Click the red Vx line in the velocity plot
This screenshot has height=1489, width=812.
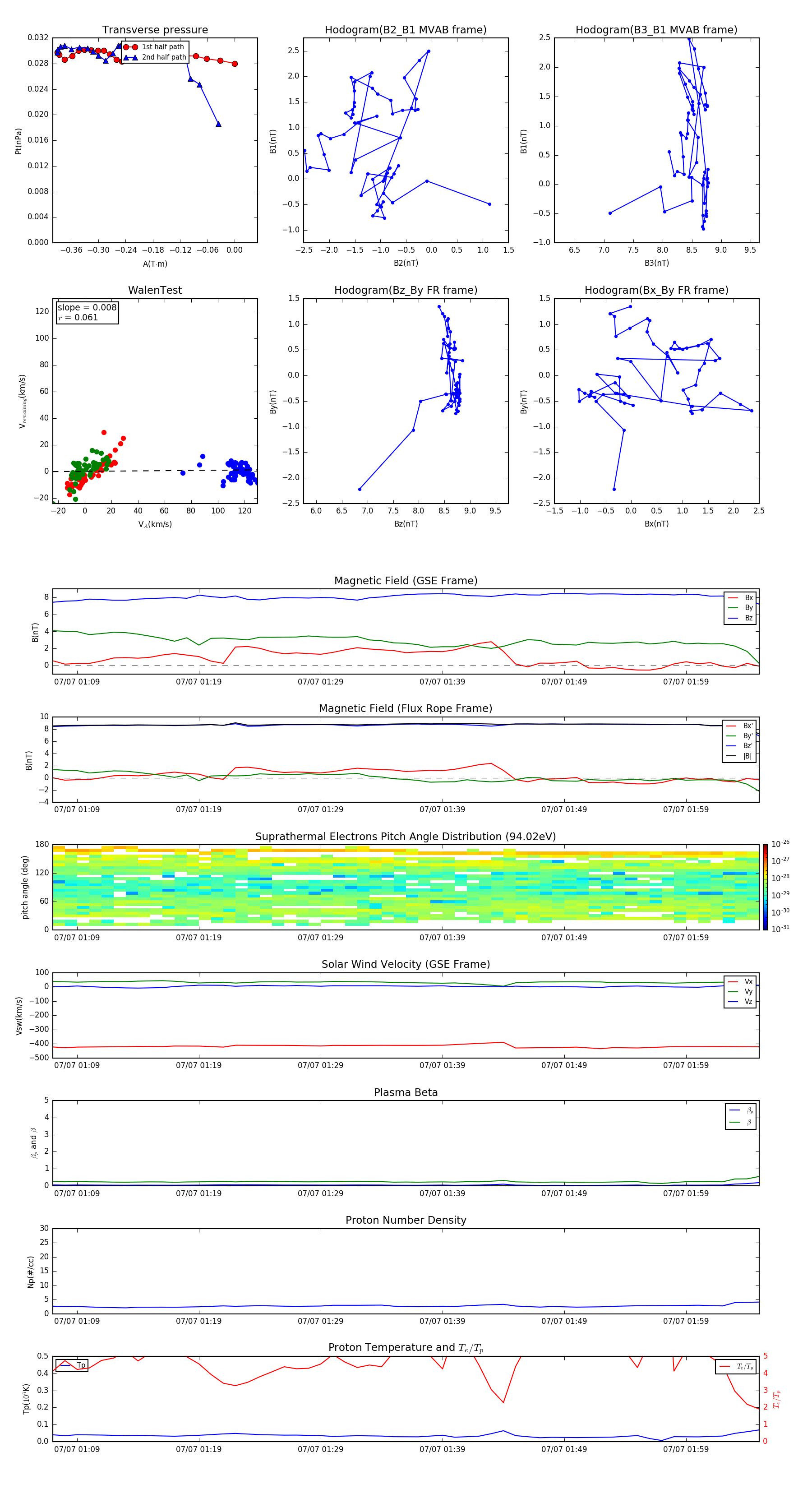[406, 1045]
